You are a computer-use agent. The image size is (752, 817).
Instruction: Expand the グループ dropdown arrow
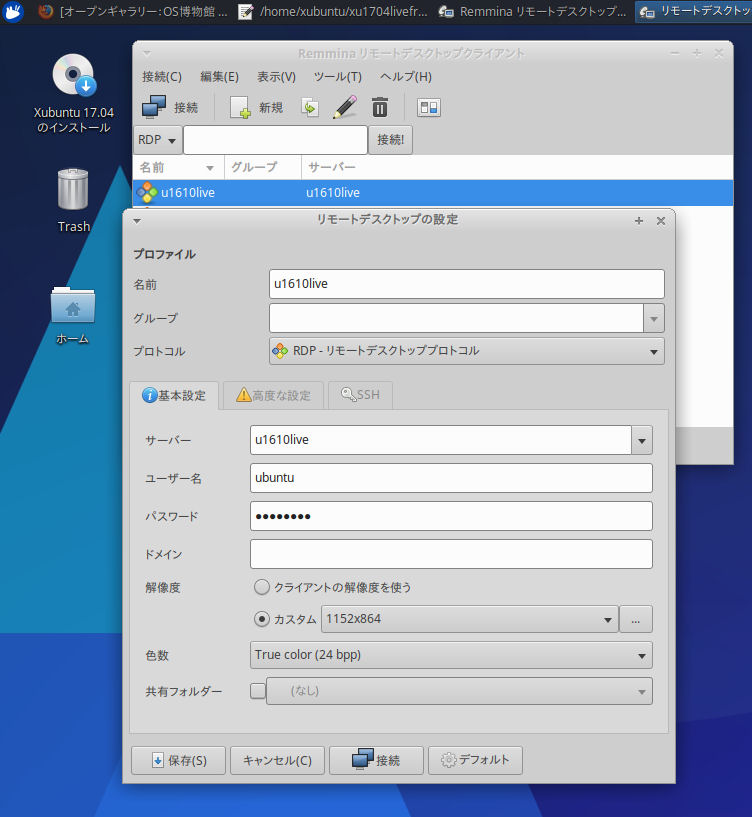pos(654,318)
